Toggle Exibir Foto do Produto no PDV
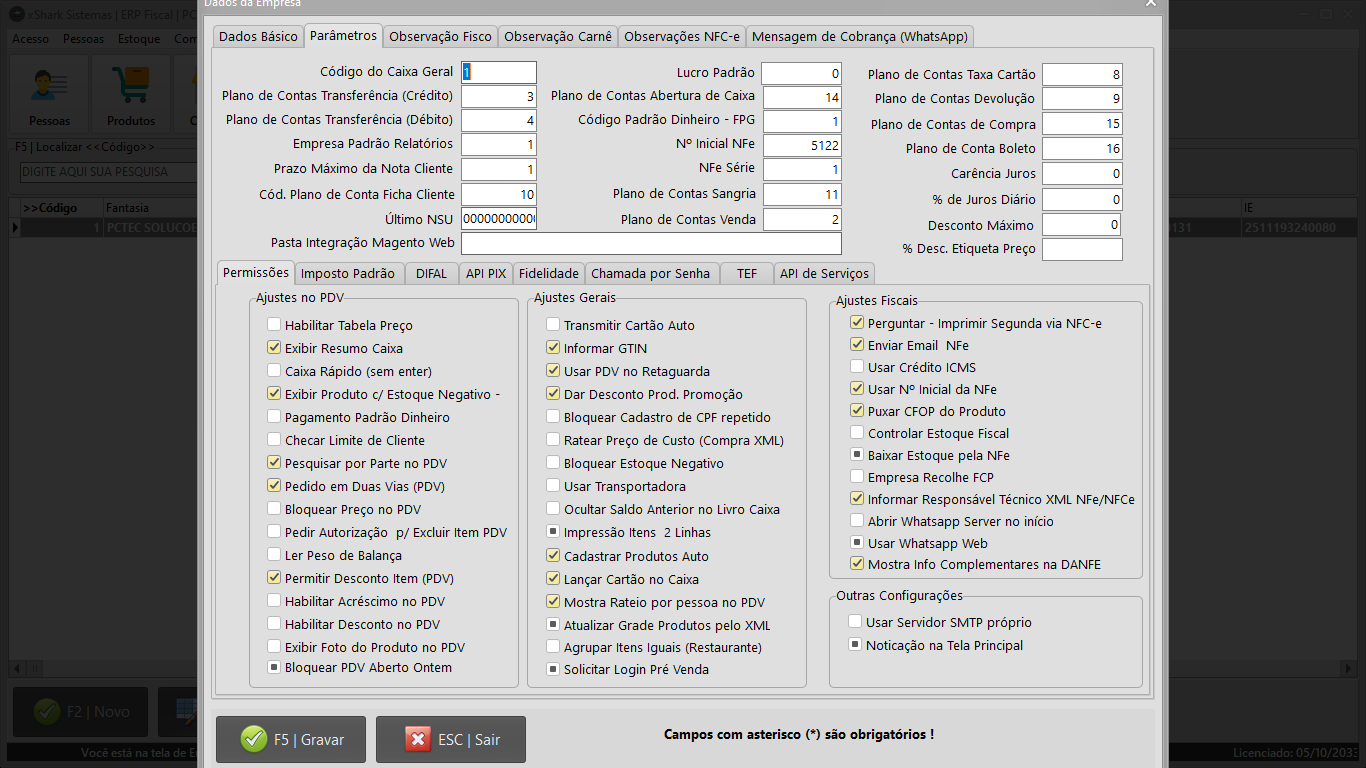Viewport: 1366px width, 768px height. (274, 647)
